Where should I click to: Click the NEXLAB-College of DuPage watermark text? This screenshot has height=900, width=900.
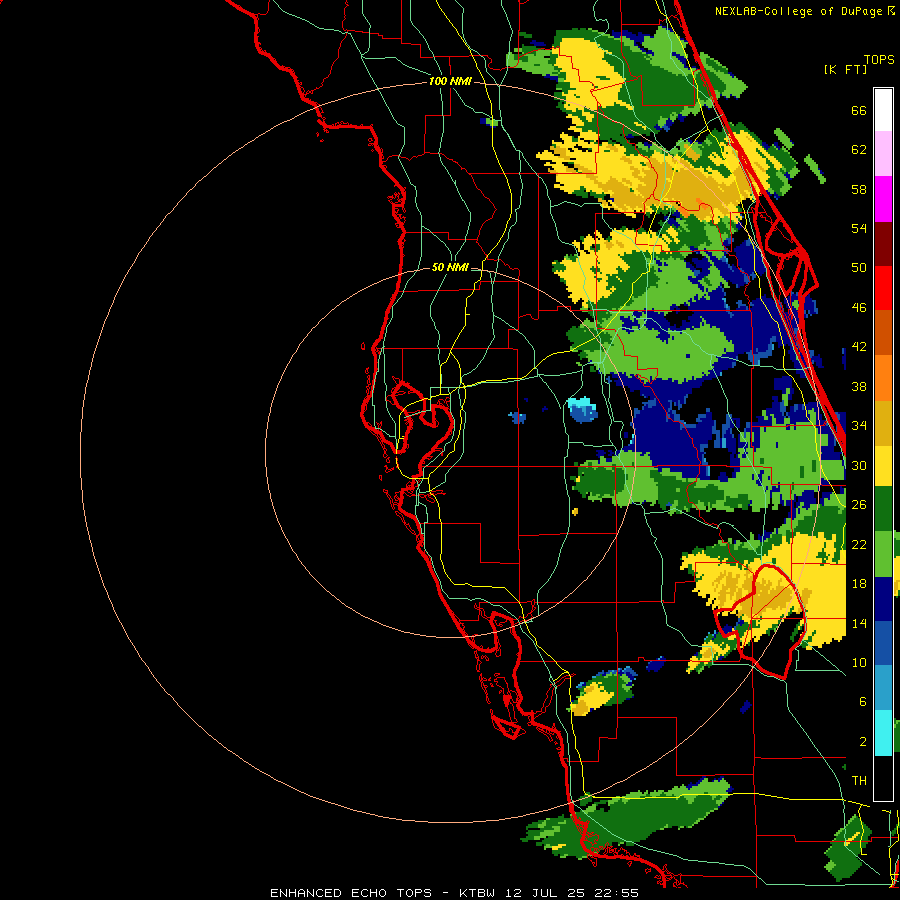[x=804, y=11]
